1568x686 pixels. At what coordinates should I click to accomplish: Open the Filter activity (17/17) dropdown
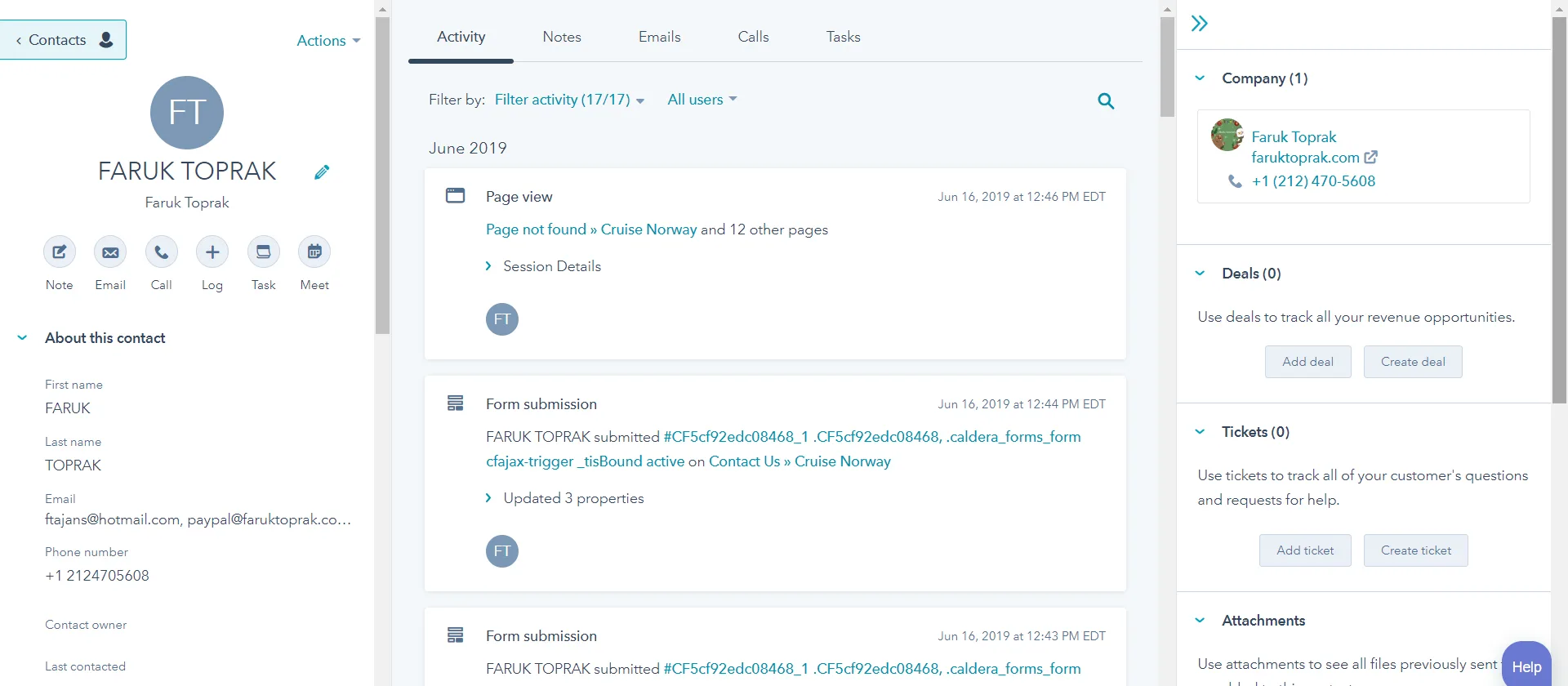(569, 100)
